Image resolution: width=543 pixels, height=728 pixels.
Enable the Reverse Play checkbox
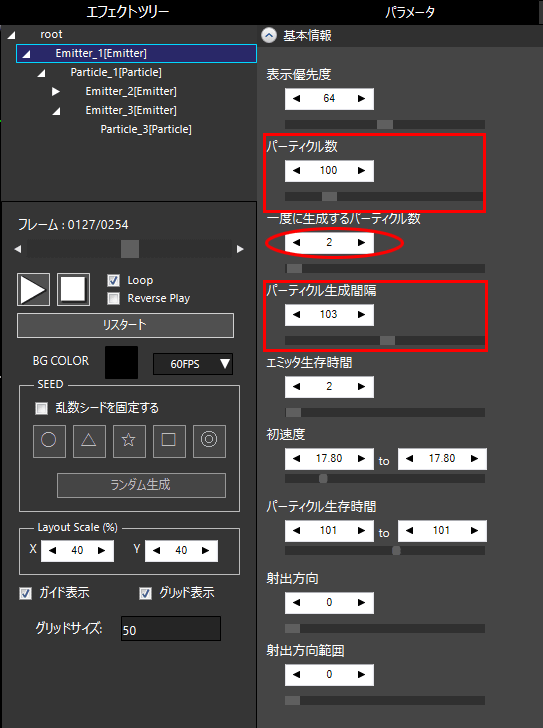tap(113, 299)
